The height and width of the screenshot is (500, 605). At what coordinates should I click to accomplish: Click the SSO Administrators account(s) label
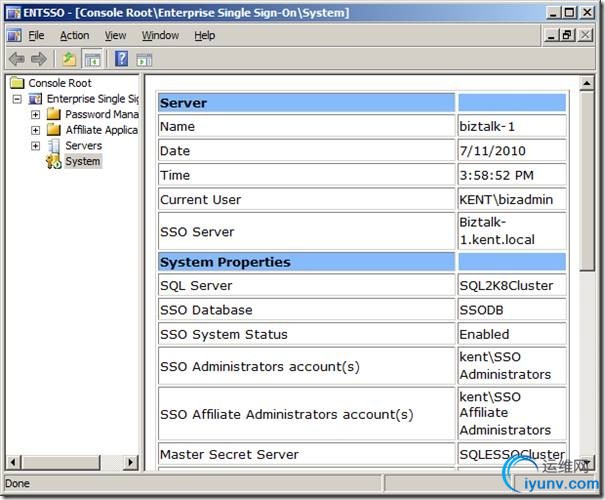click(260, 367)
